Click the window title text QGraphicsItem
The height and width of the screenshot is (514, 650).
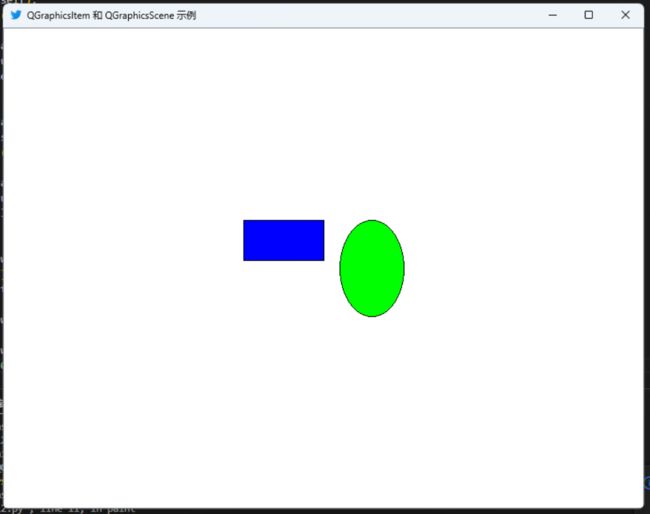click(58, 15)
